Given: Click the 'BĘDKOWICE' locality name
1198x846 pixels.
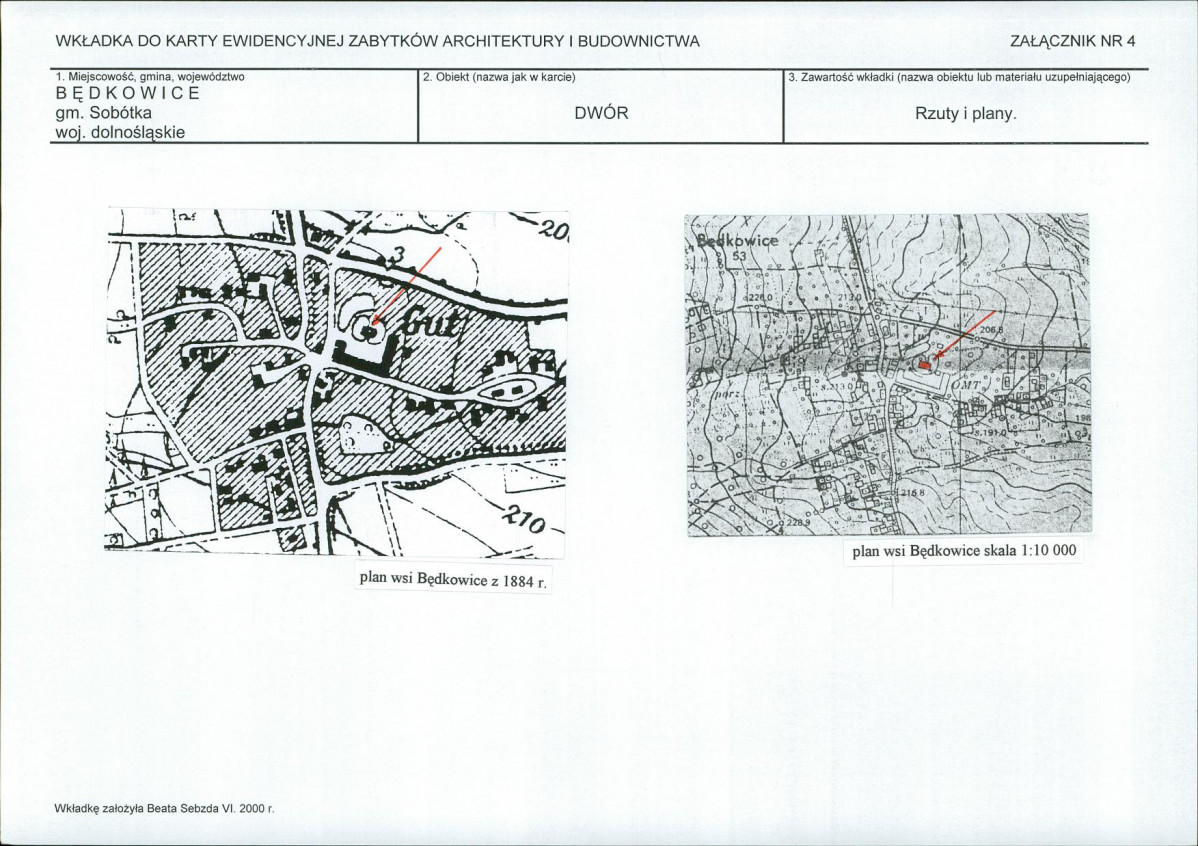Looking at the screenshot, I should tap(128, 93).
